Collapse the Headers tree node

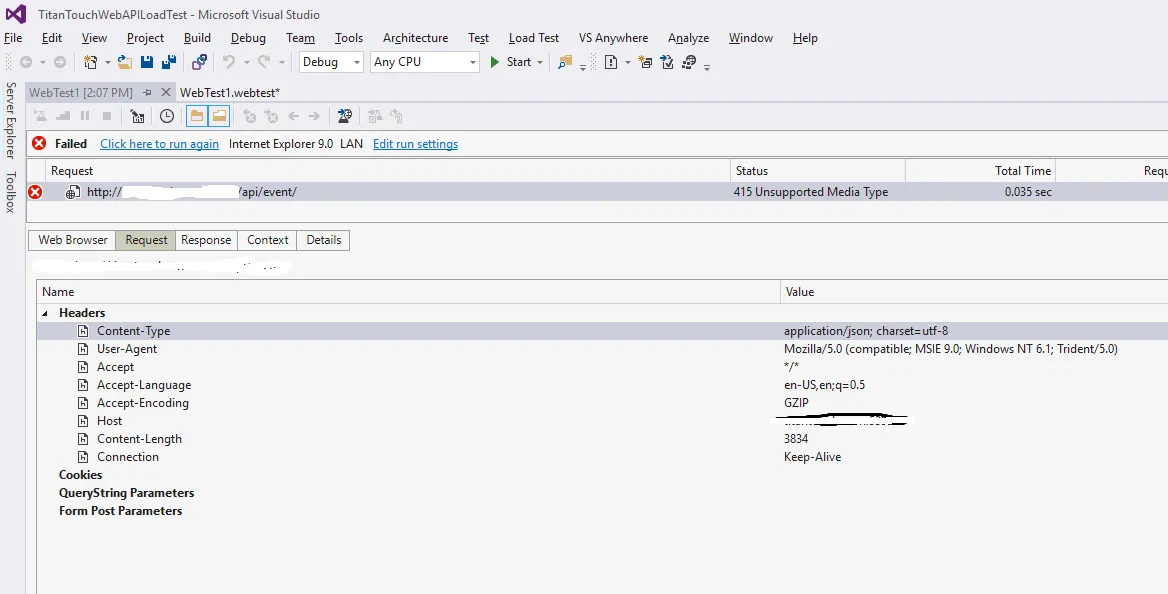(x=45, y=314)
